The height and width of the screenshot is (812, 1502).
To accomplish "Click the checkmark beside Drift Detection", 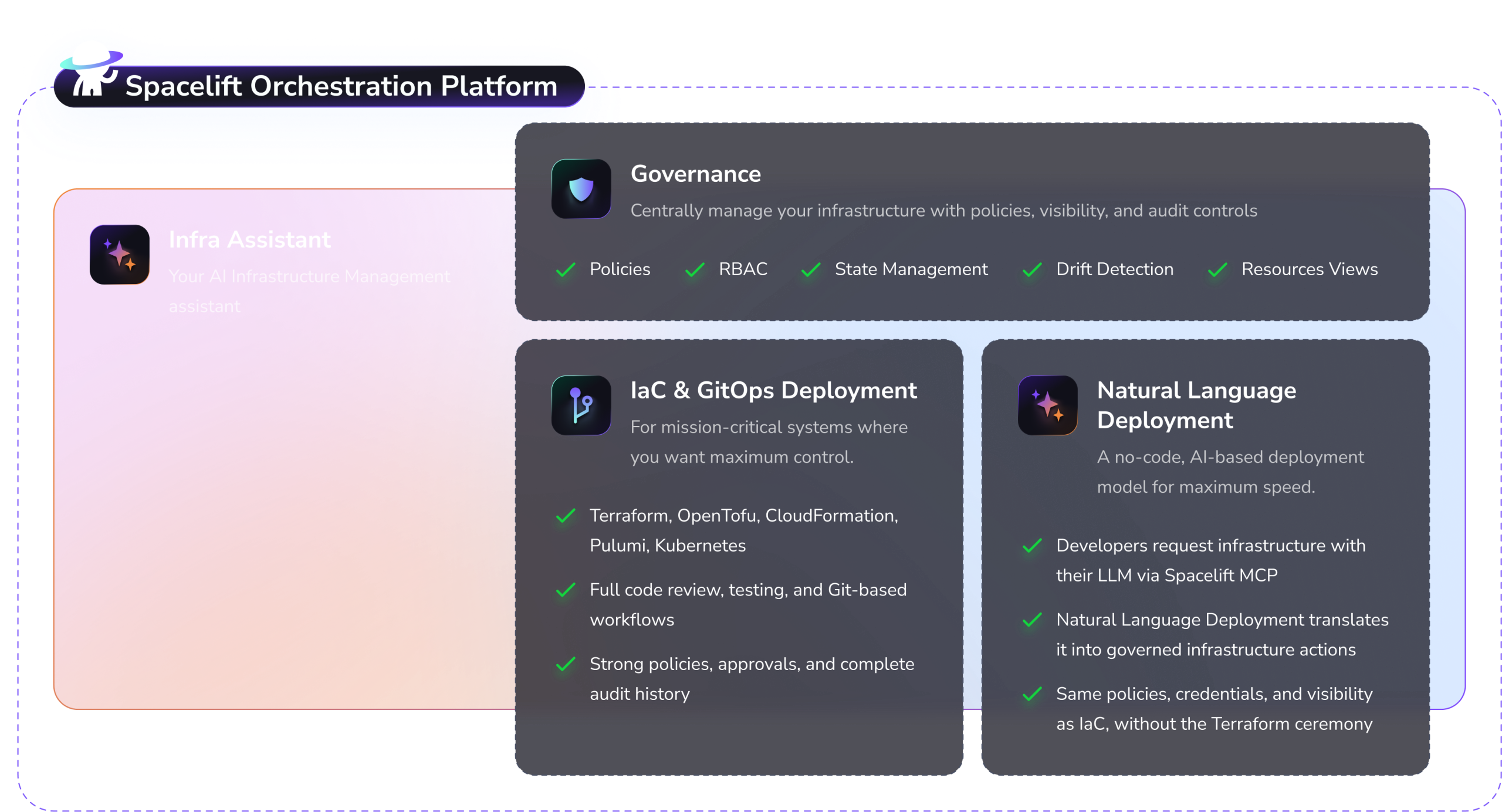I will point(1031,270).
